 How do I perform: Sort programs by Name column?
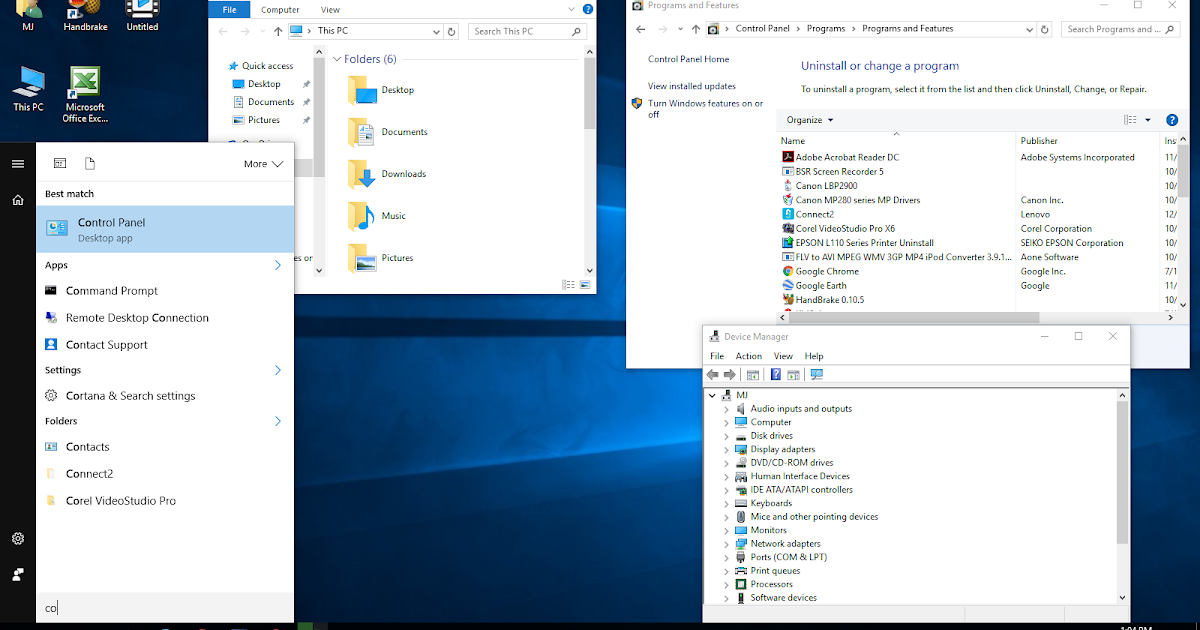793,141
